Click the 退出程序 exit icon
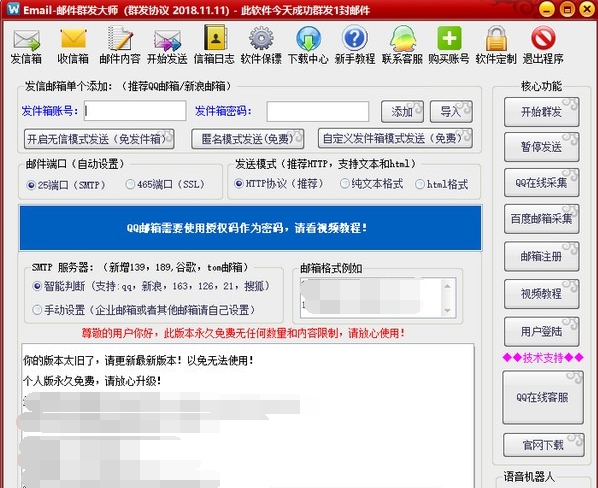This screenshot has height=488, width=598. click(543, 45)
